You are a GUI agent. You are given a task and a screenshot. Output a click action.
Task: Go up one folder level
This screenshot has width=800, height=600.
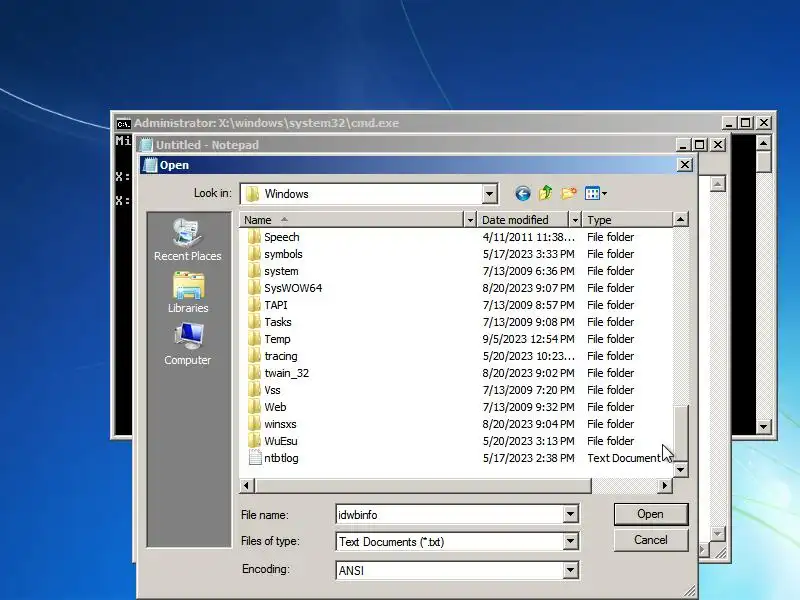545,193
